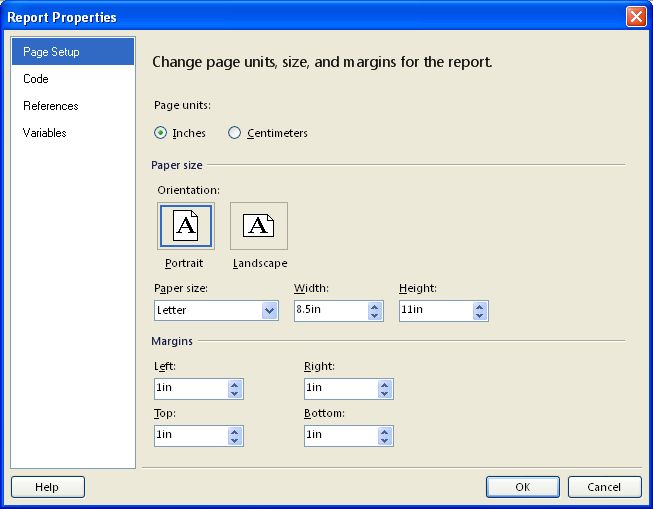Click the Bottom margin text field
Image resolution: width=653 pixels, height=509 pixels.
click(x=340, y=436)
